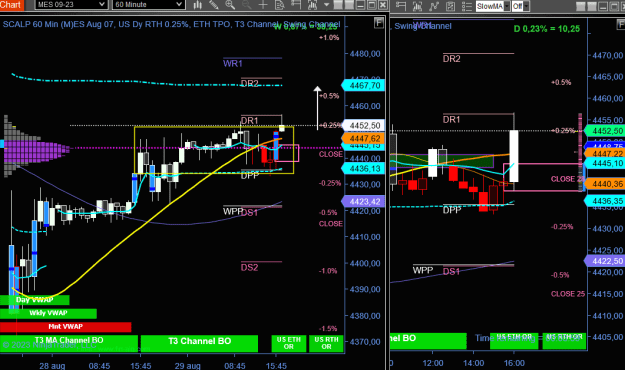Click the purple TPO volume profile
Viewport: 625px width, 370px height.
[36, 147]
